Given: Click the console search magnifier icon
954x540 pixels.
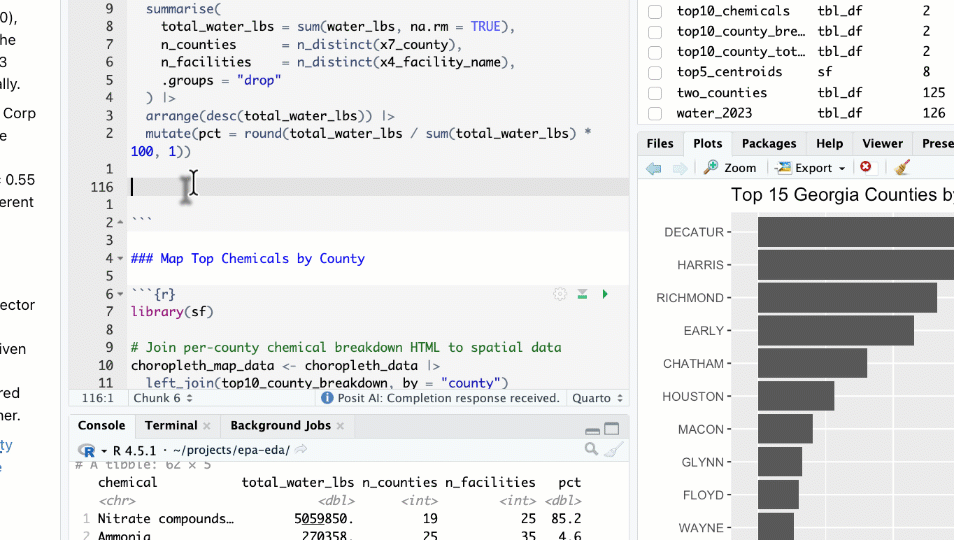Looking at the screenshot, I should pos(591,449).
